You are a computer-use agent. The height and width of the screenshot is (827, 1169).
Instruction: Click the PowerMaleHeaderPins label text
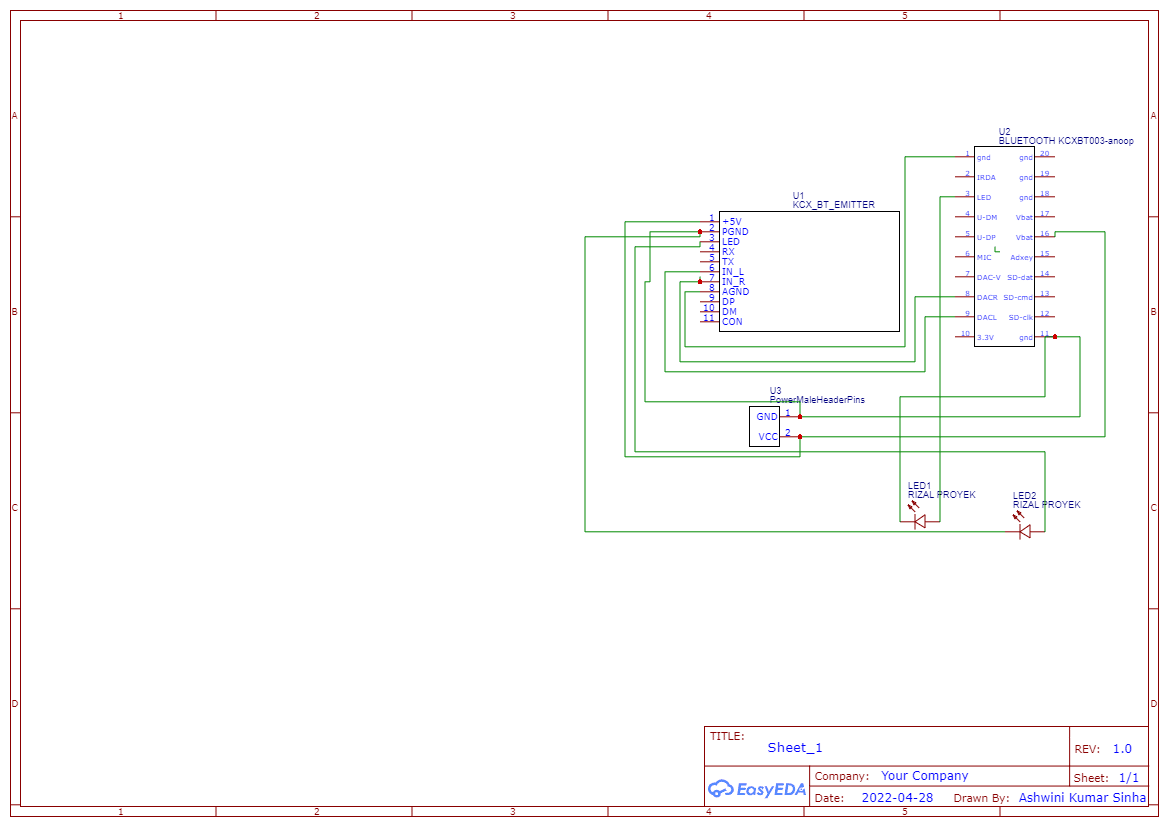pos(817,399)
